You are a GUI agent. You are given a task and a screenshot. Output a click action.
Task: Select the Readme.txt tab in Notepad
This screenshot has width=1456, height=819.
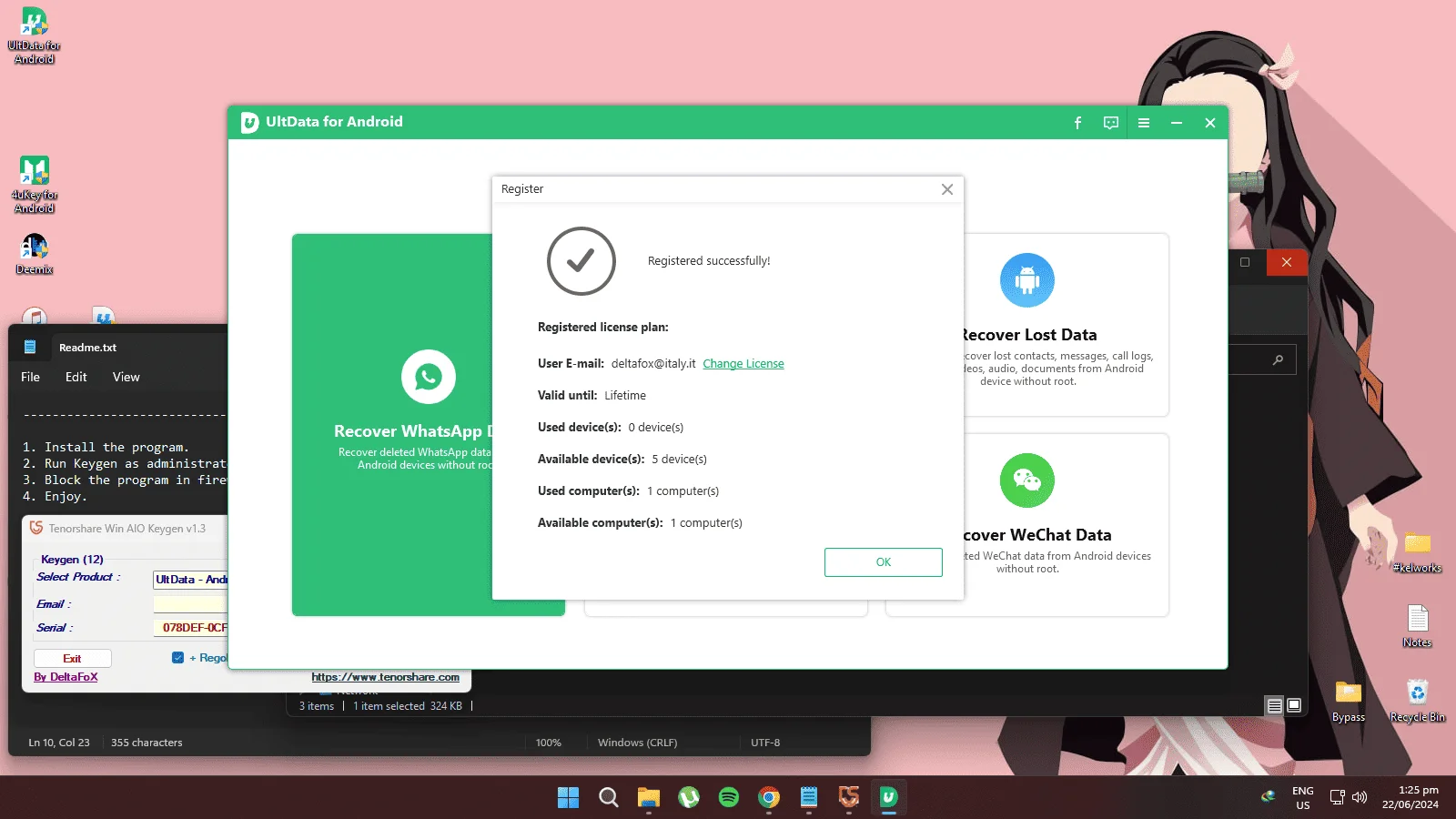(87, 348)
